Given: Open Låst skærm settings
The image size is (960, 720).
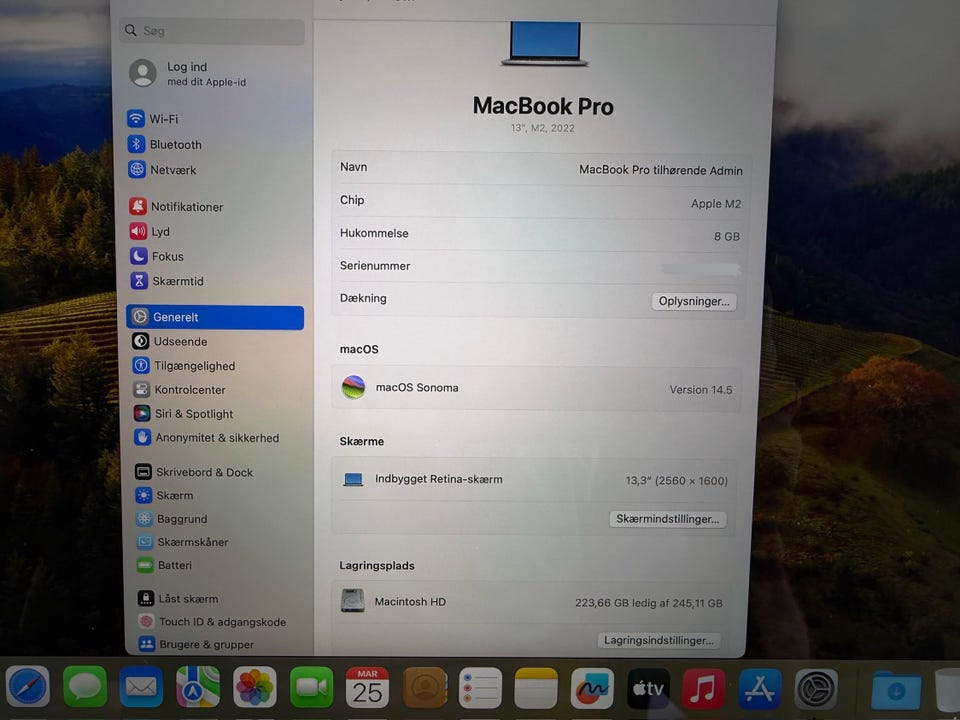Looking at the screenshot, I should coord(178,599).
